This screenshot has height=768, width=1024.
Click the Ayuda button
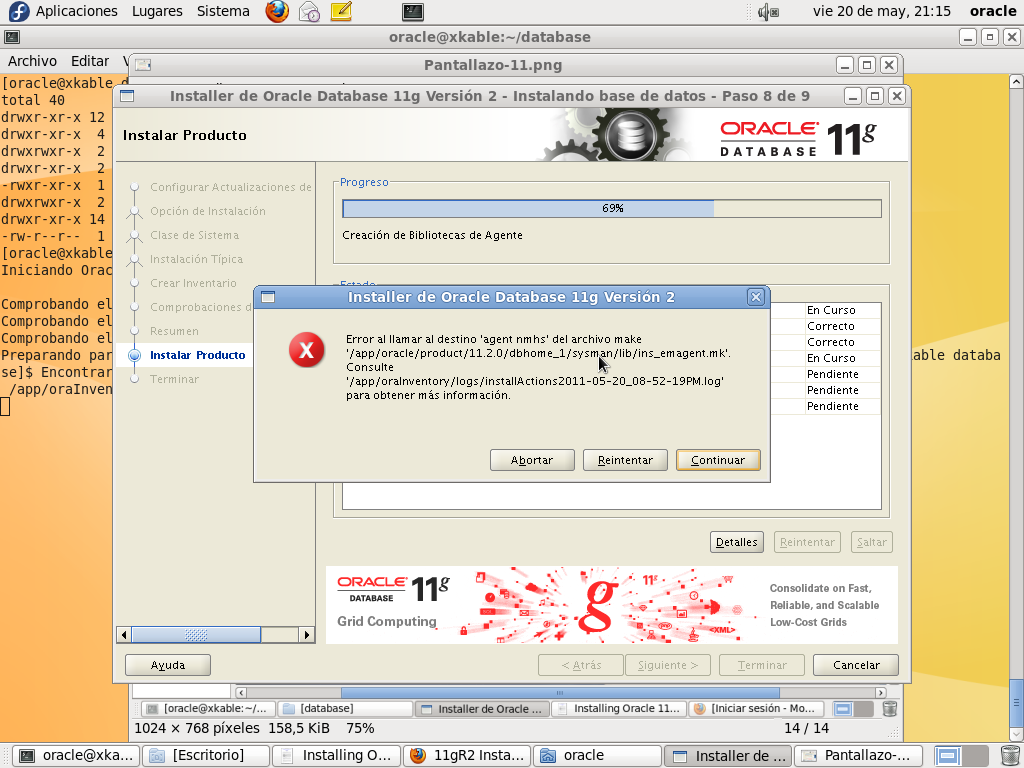pos(168,665)
